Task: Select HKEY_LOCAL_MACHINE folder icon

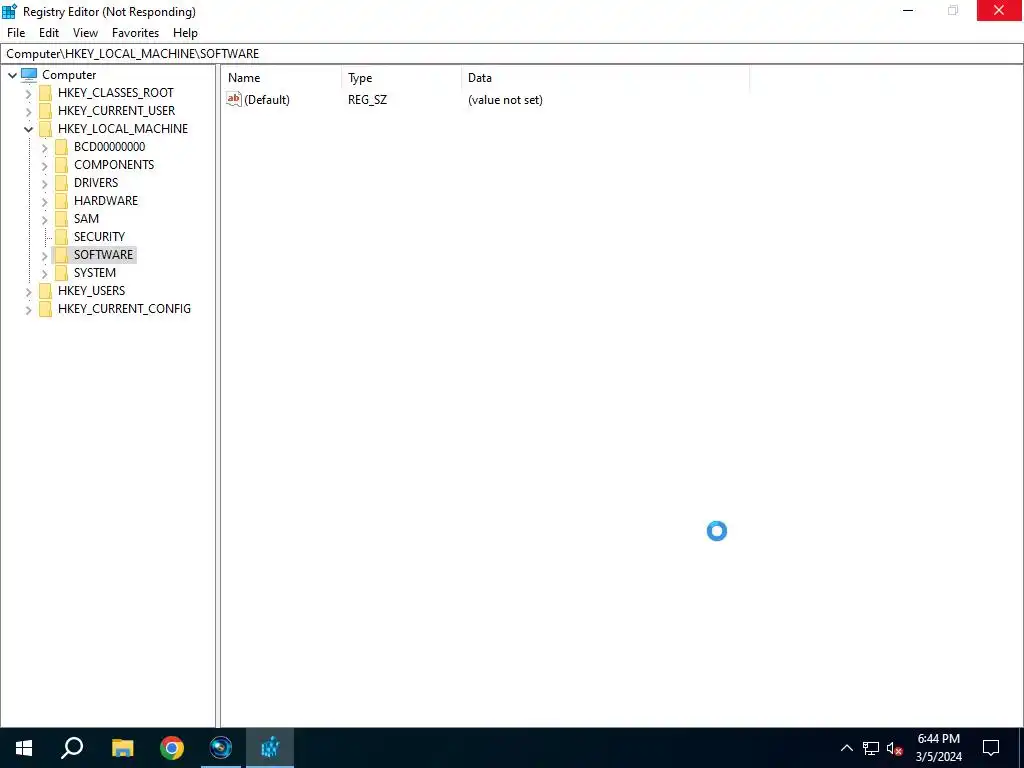Action: click(x=45, y=129)
